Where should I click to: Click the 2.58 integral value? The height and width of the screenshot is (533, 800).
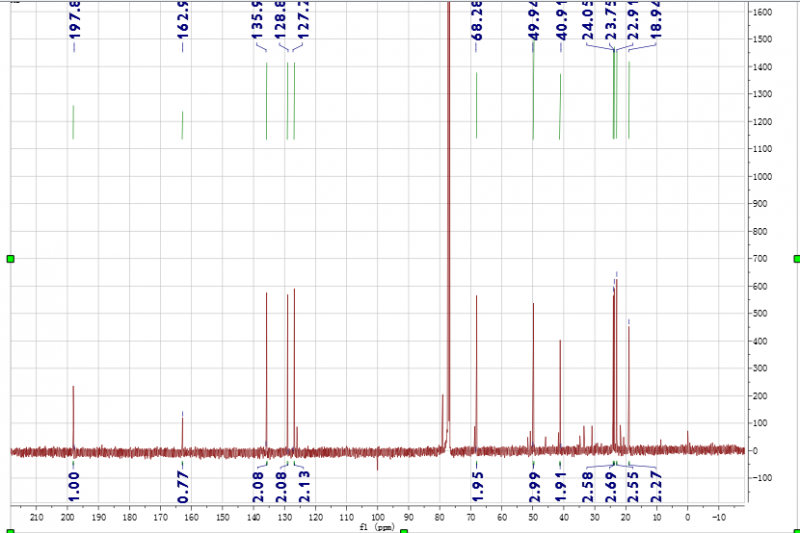(588, 487)
